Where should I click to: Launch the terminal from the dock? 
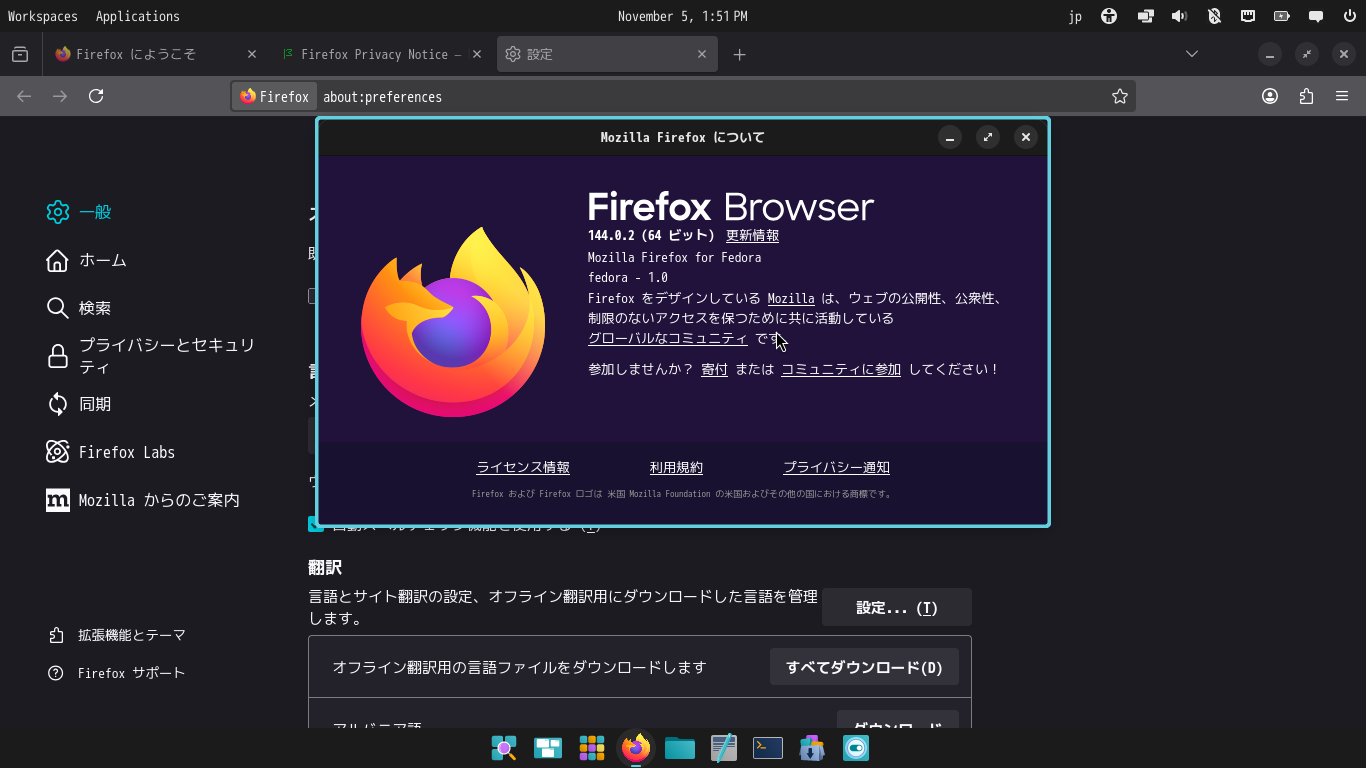[x=768, y=747]
